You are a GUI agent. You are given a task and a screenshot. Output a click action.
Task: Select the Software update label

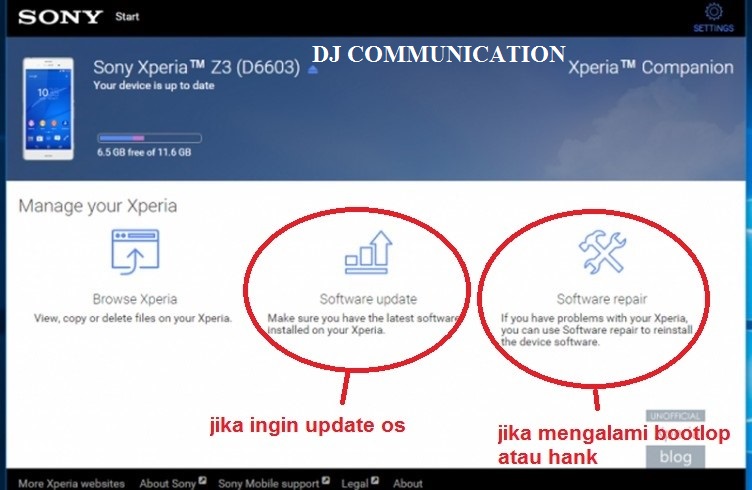click(x=368, y=299)
